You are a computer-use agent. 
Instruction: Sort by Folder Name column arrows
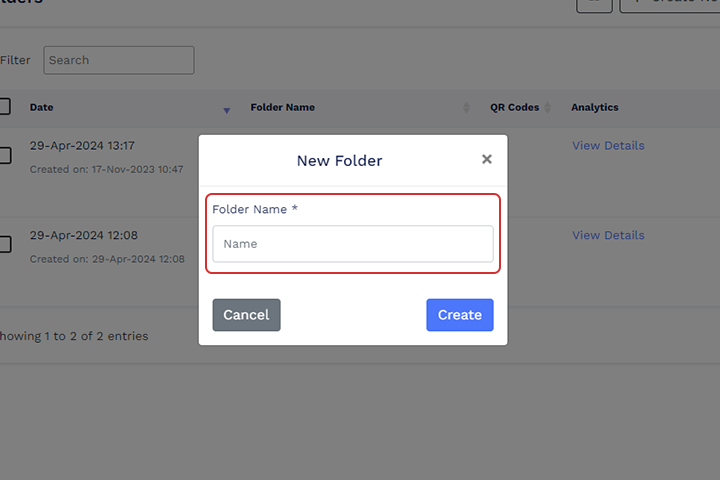point(466,107)
